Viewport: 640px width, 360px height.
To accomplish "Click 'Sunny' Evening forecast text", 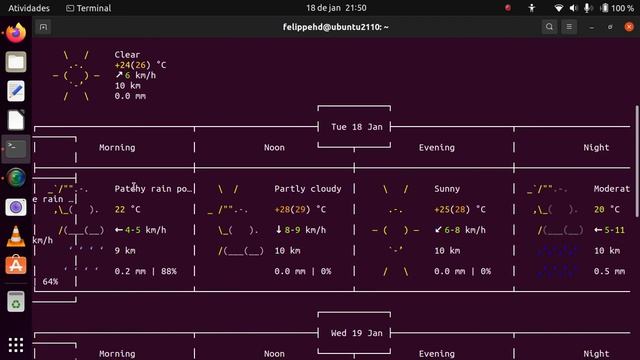I will point(447,189).
